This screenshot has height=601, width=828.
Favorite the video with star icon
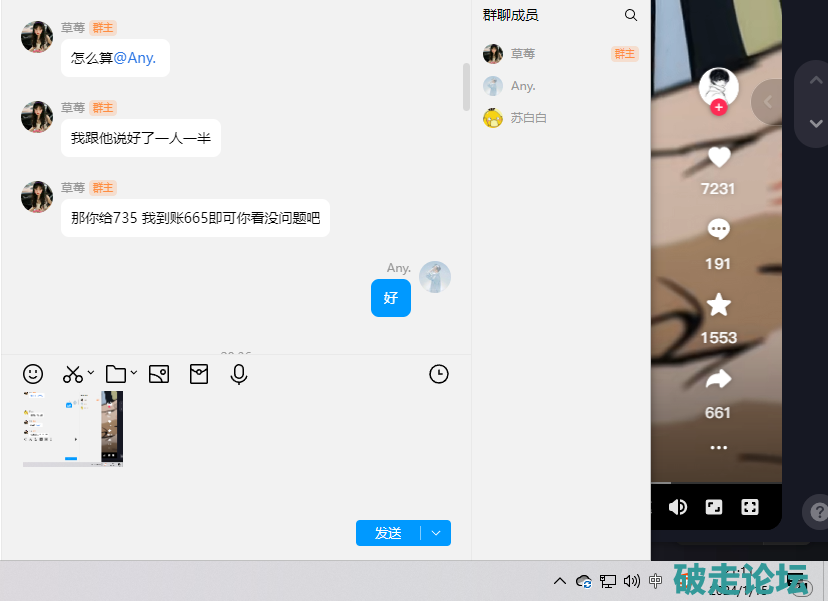tap(718, 305)
